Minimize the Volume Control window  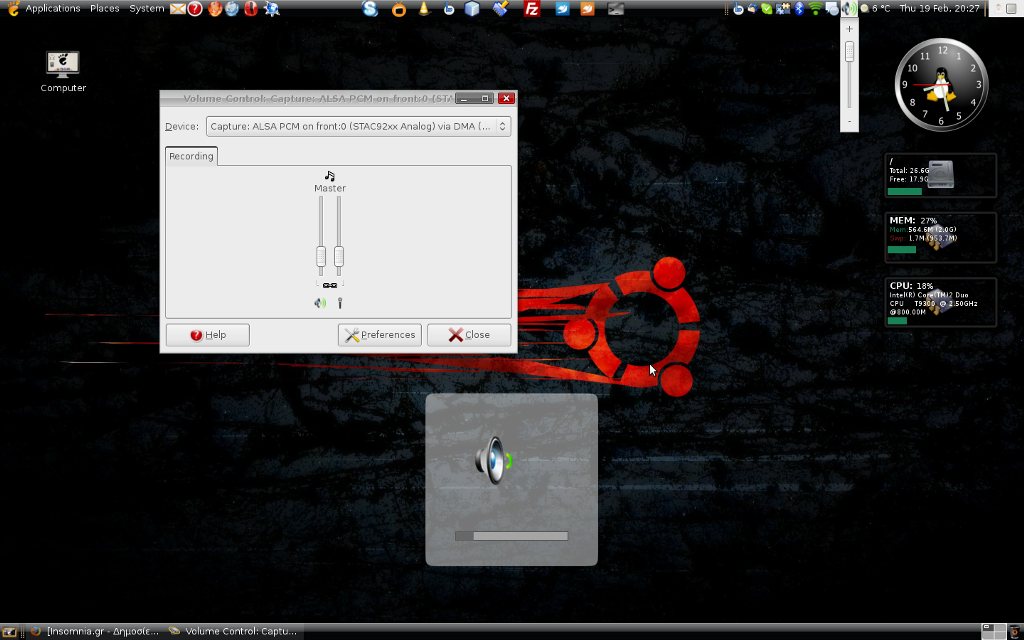tap(463, 99)
